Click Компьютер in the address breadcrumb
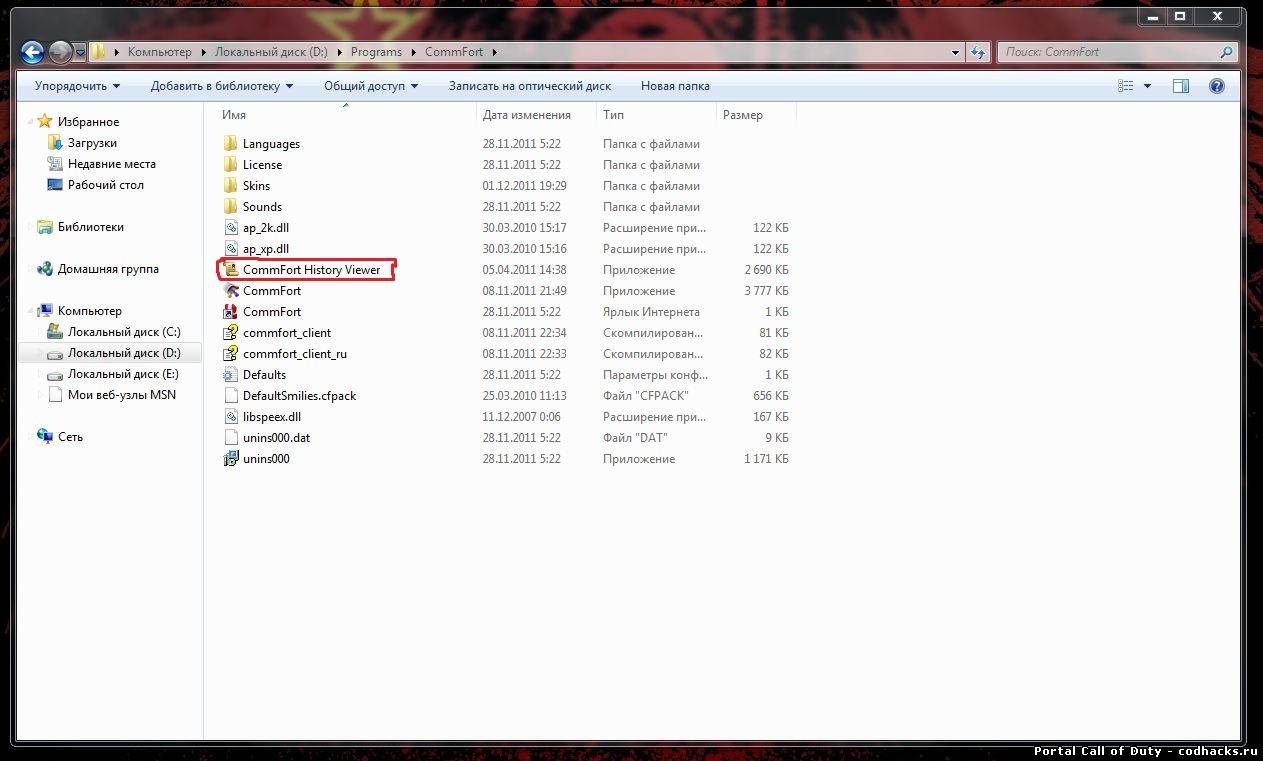 [159, 52]
